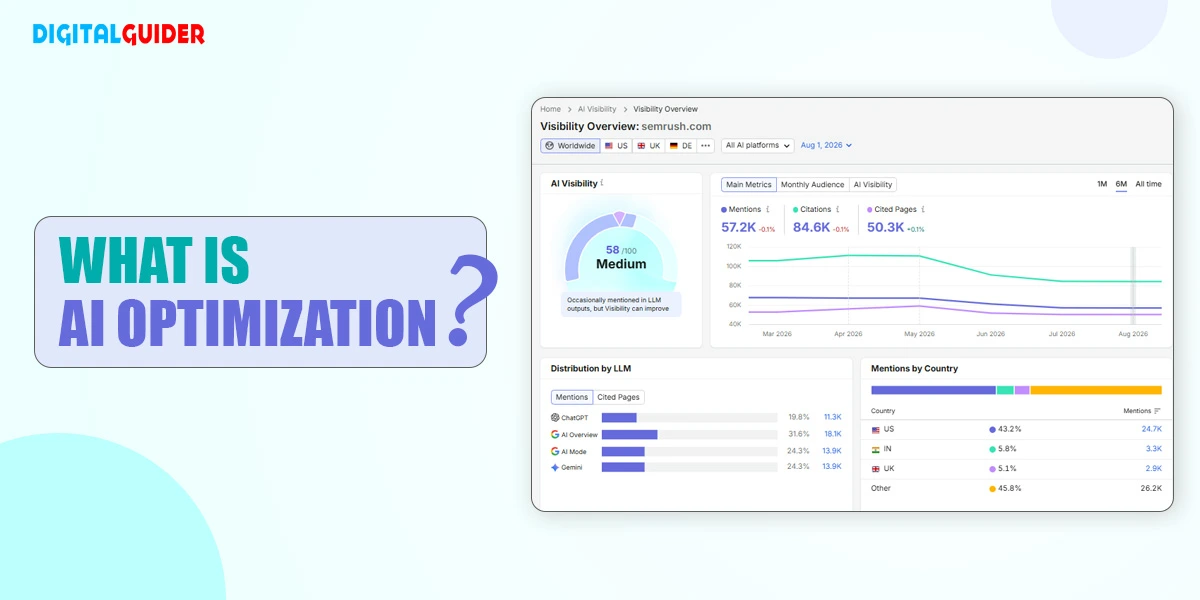Open AI Mode 13.9K mentions link
Viewport: 1200px width, 600px height.
point(832,451)
